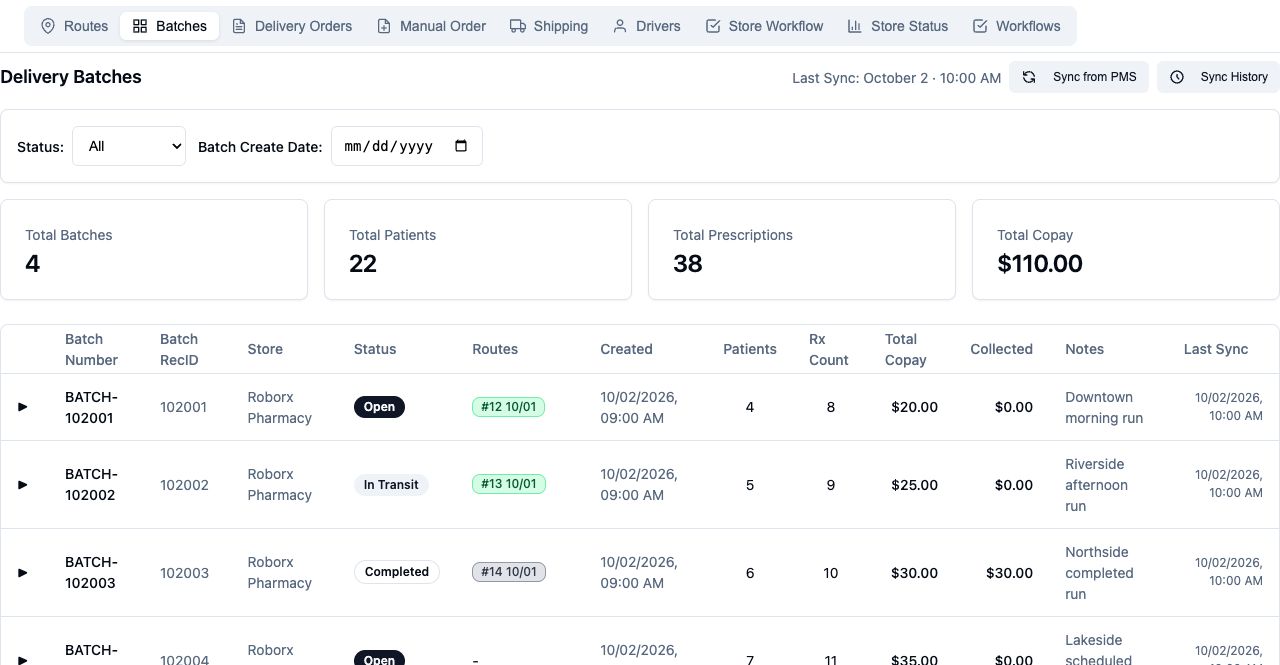Viewport: 1280px width, 665px height.
Task: Click the Batch Create Date input
Action: pyautogui.click(x=407, y=146)
